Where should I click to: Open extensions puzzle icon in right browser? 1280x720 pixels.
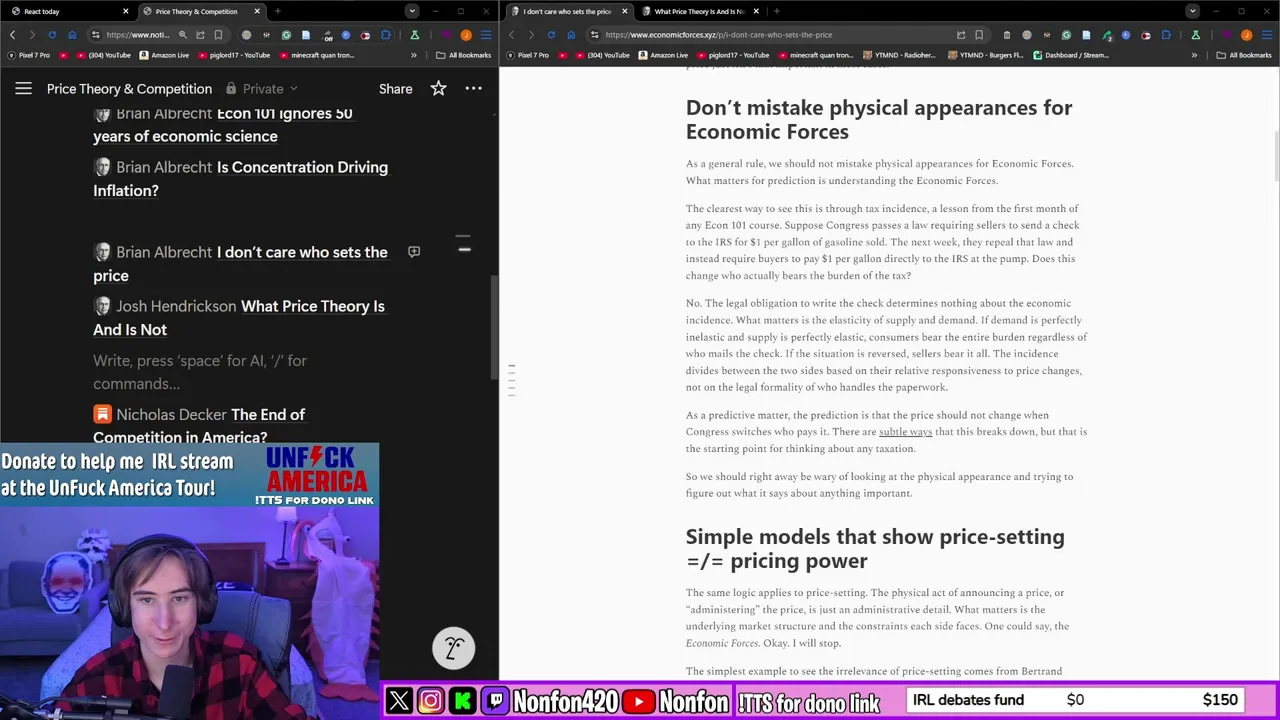click(x=1166, y=35)
